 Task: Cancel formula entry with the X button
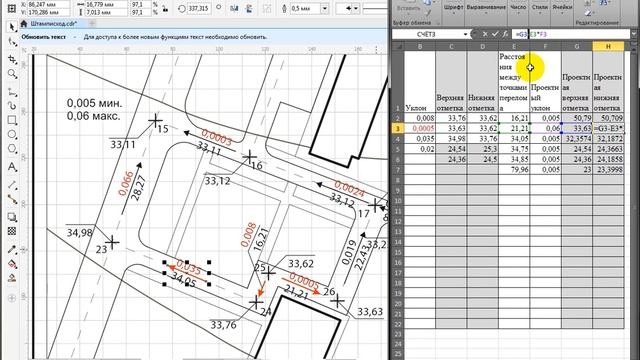point(485,34)
